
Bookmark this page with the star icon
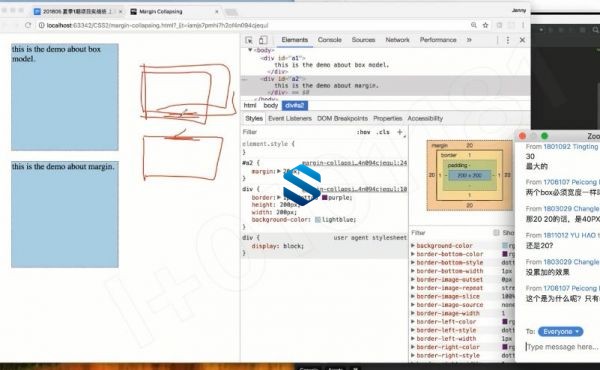[x=485, y=25]
